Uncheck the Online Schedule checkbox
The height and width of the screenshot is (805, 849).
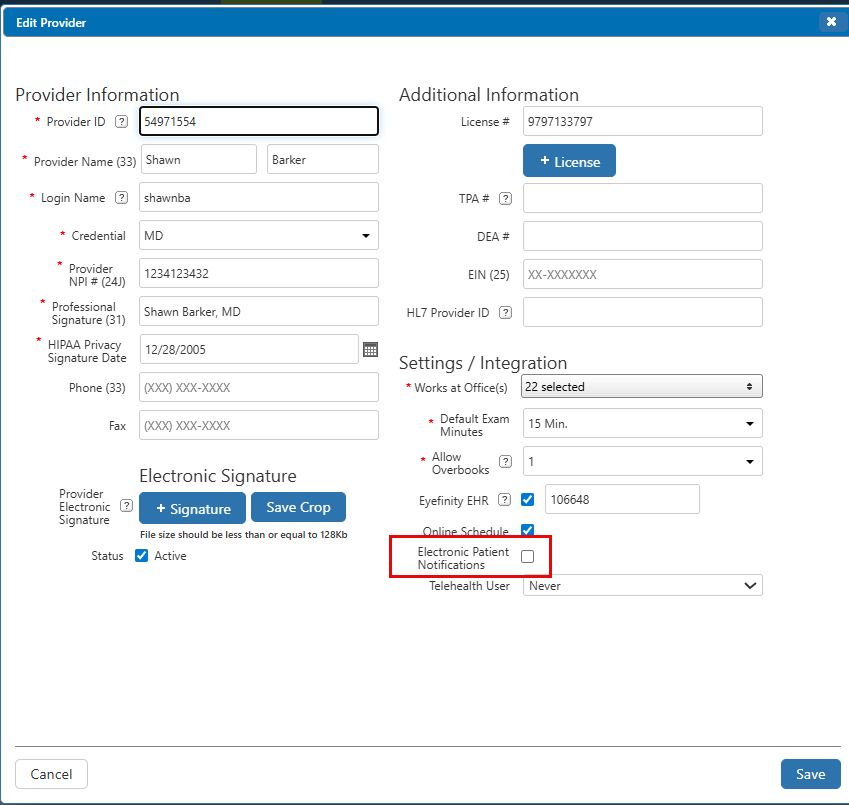(x=528, y=531)
